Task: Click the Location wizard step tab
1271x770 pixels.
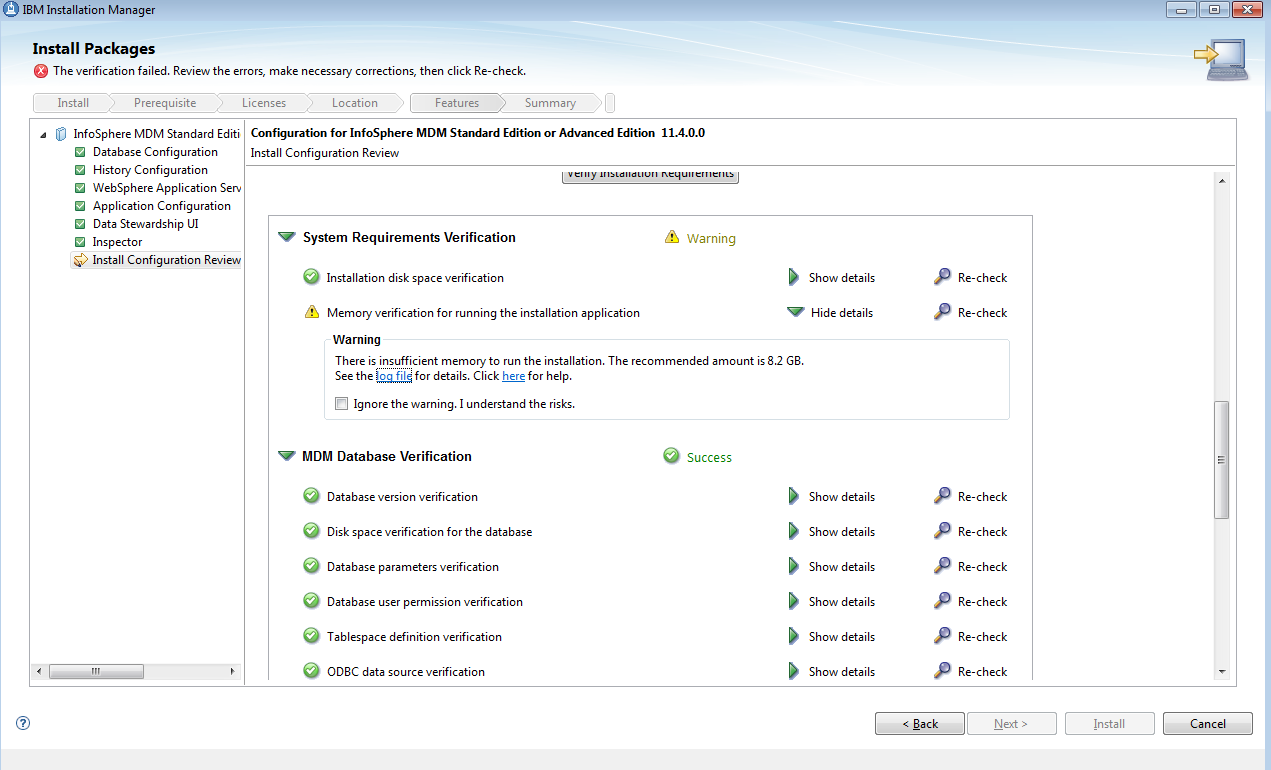Action: [355, 103]
